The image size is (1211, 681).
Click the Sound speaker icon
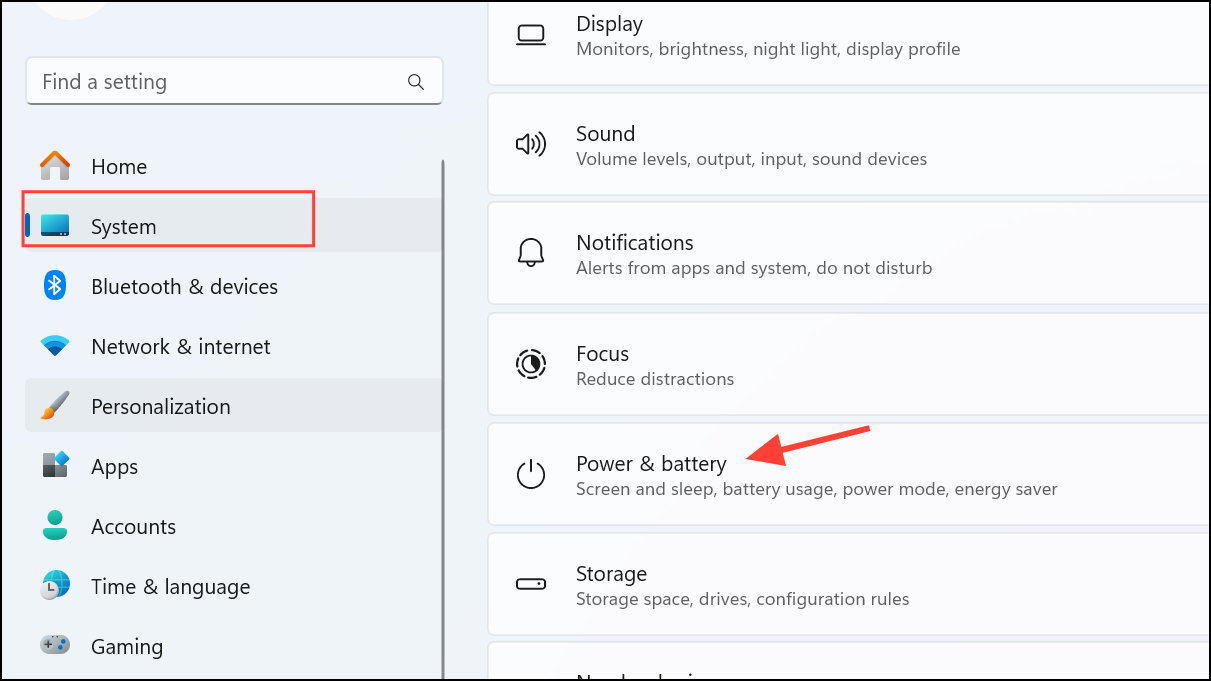(530, 145)
